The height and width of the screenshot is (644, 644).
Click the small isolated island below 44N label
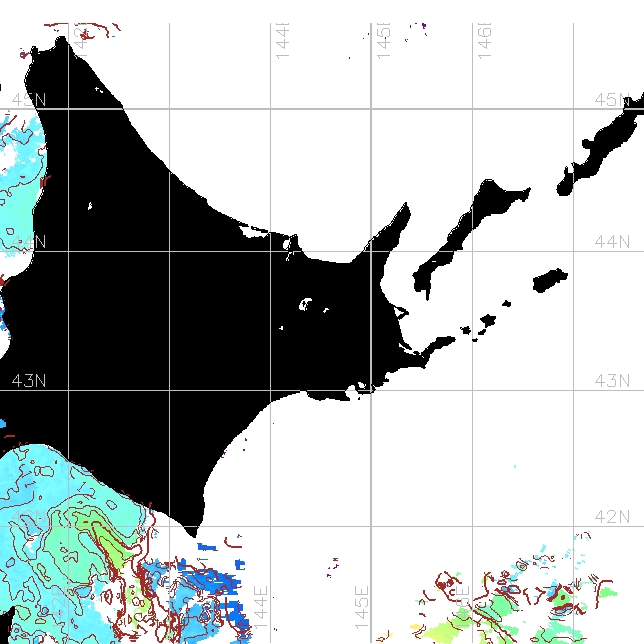coord(549,279)
